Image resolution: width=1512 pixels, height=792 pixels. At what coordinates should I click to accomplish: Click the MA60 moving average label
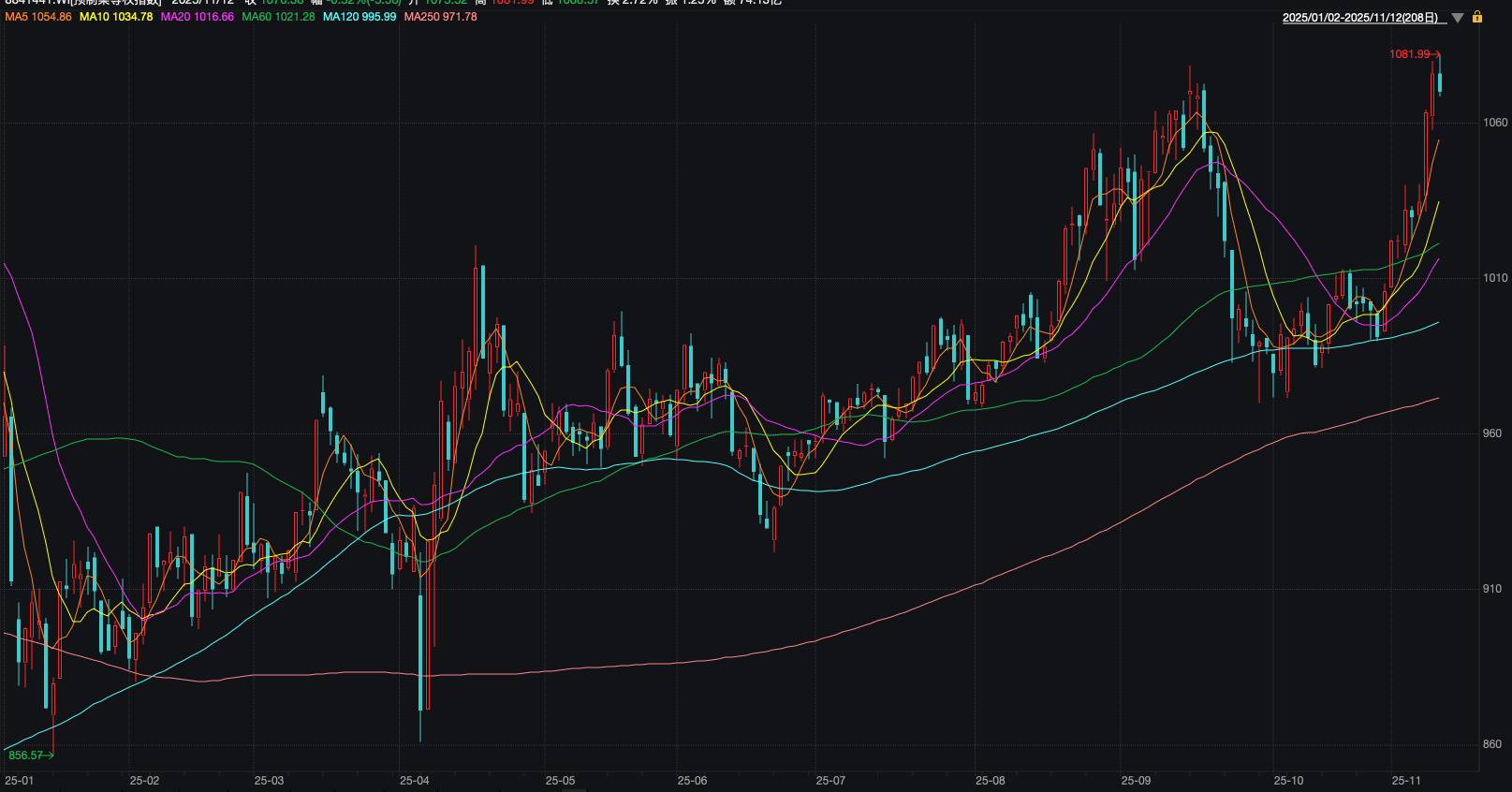pyautogui.click(x=278, y=17)
